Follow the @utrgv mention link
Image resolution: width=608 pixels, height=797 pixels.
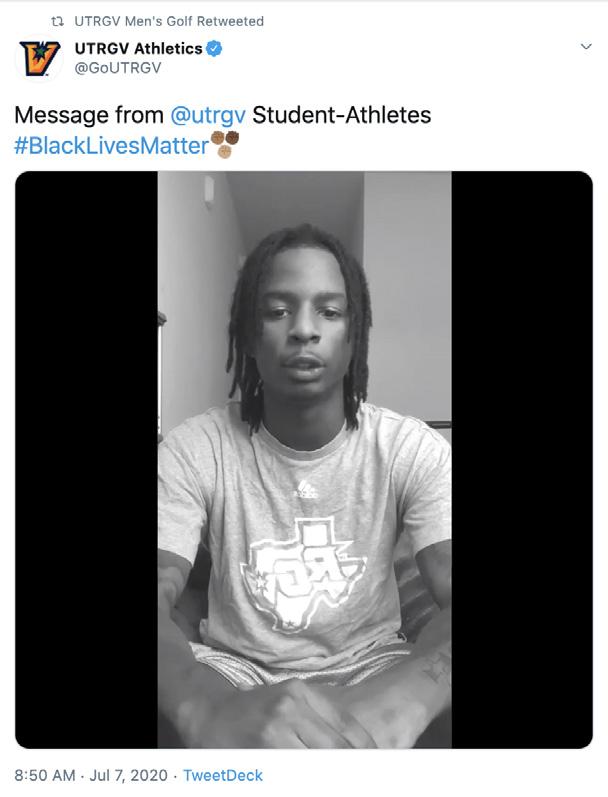pos(208,115)
